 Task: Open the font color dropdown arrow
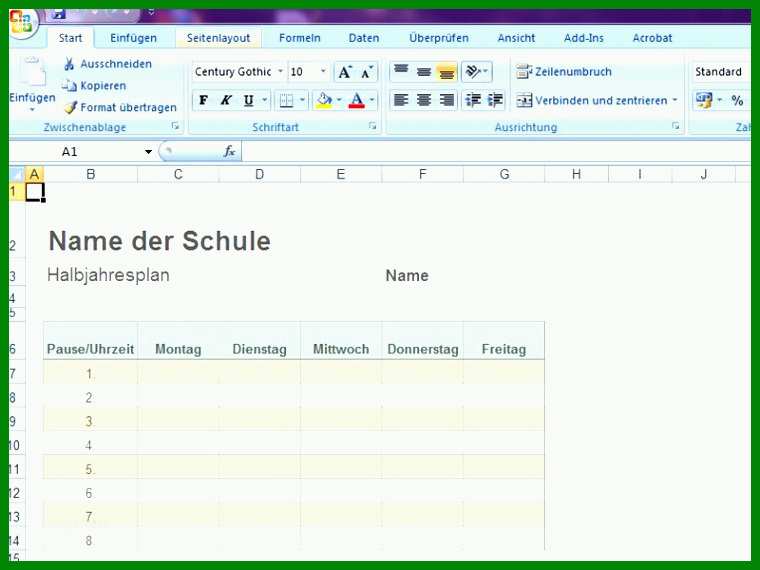pos(372,100)
